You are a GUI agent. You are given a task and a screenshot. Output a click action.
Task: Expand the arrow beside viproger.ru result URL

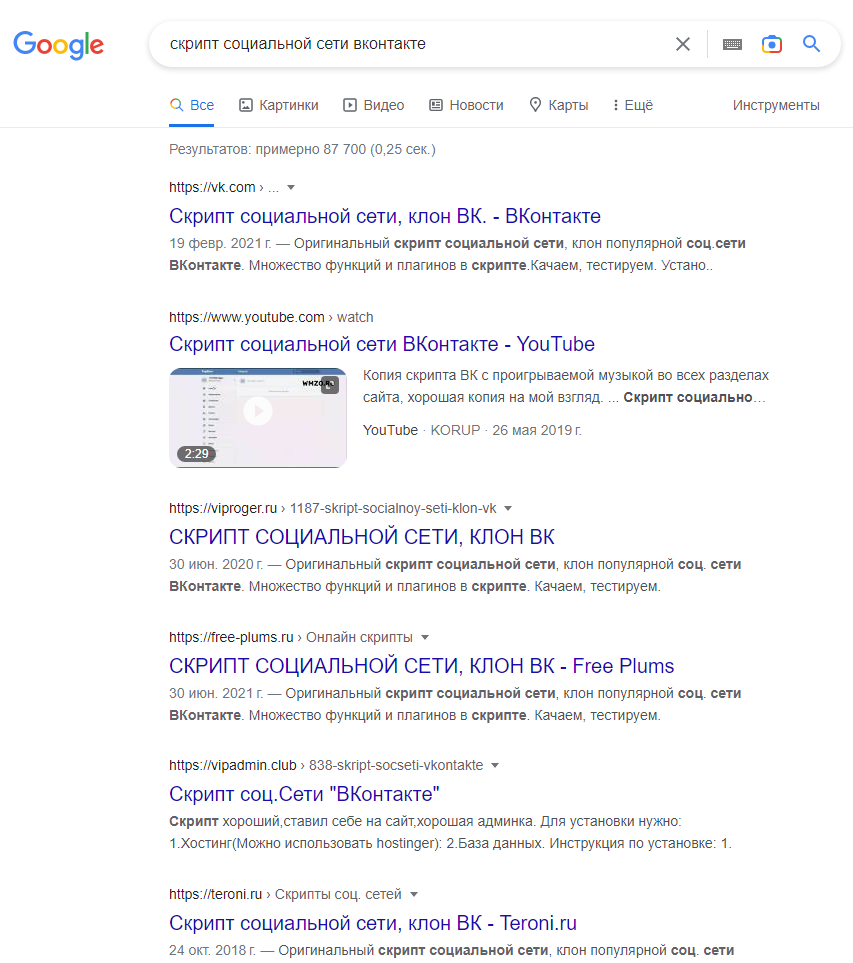click(x=508, y=509)
